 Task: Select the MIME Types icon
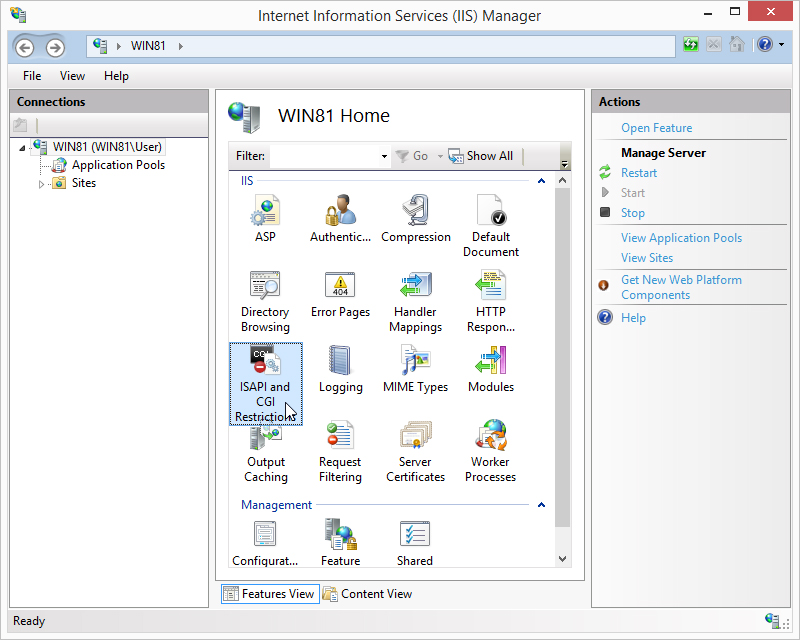(x=416, y=370)
